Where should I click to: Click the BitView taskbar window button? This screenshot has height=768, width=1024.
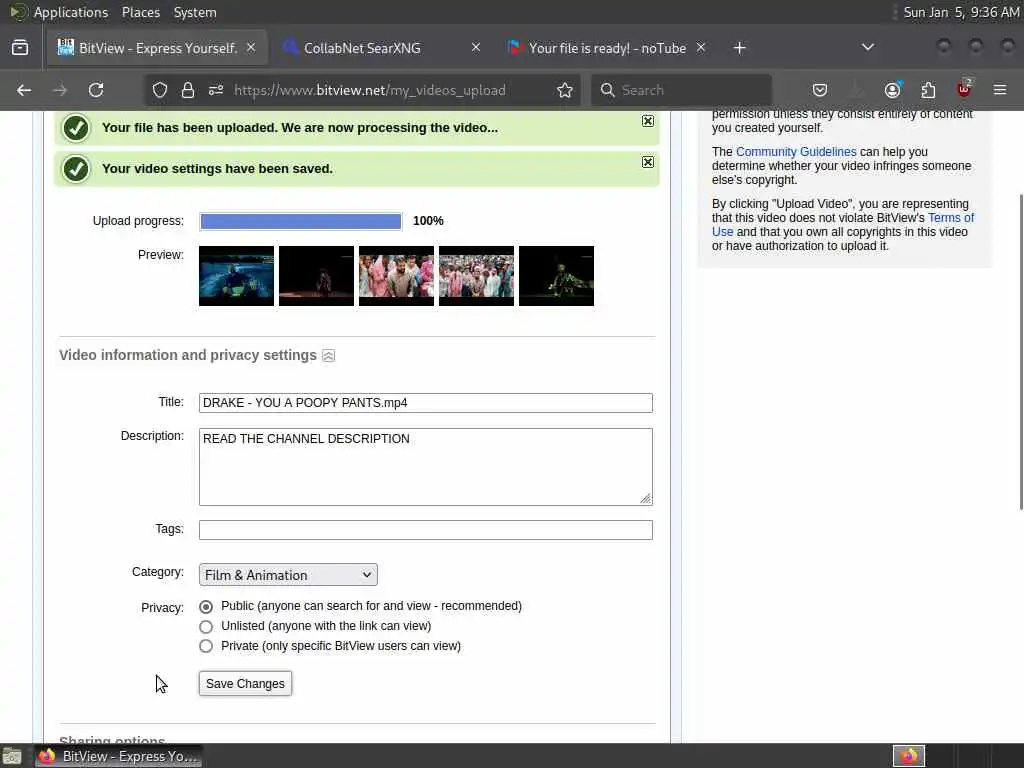118,756
